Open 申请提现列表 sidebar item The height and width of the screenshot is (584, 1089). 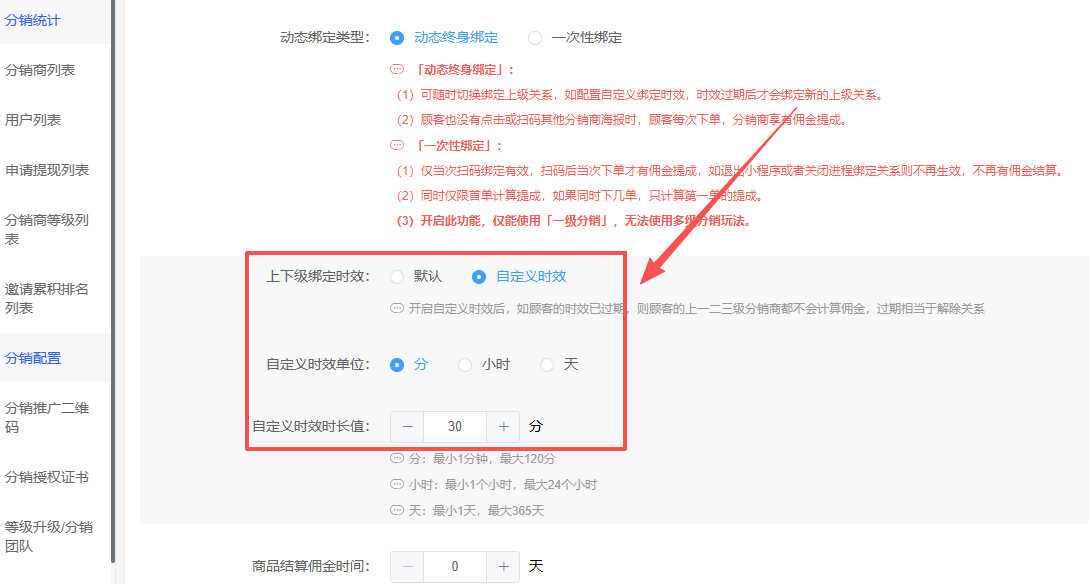pos(47,170)
